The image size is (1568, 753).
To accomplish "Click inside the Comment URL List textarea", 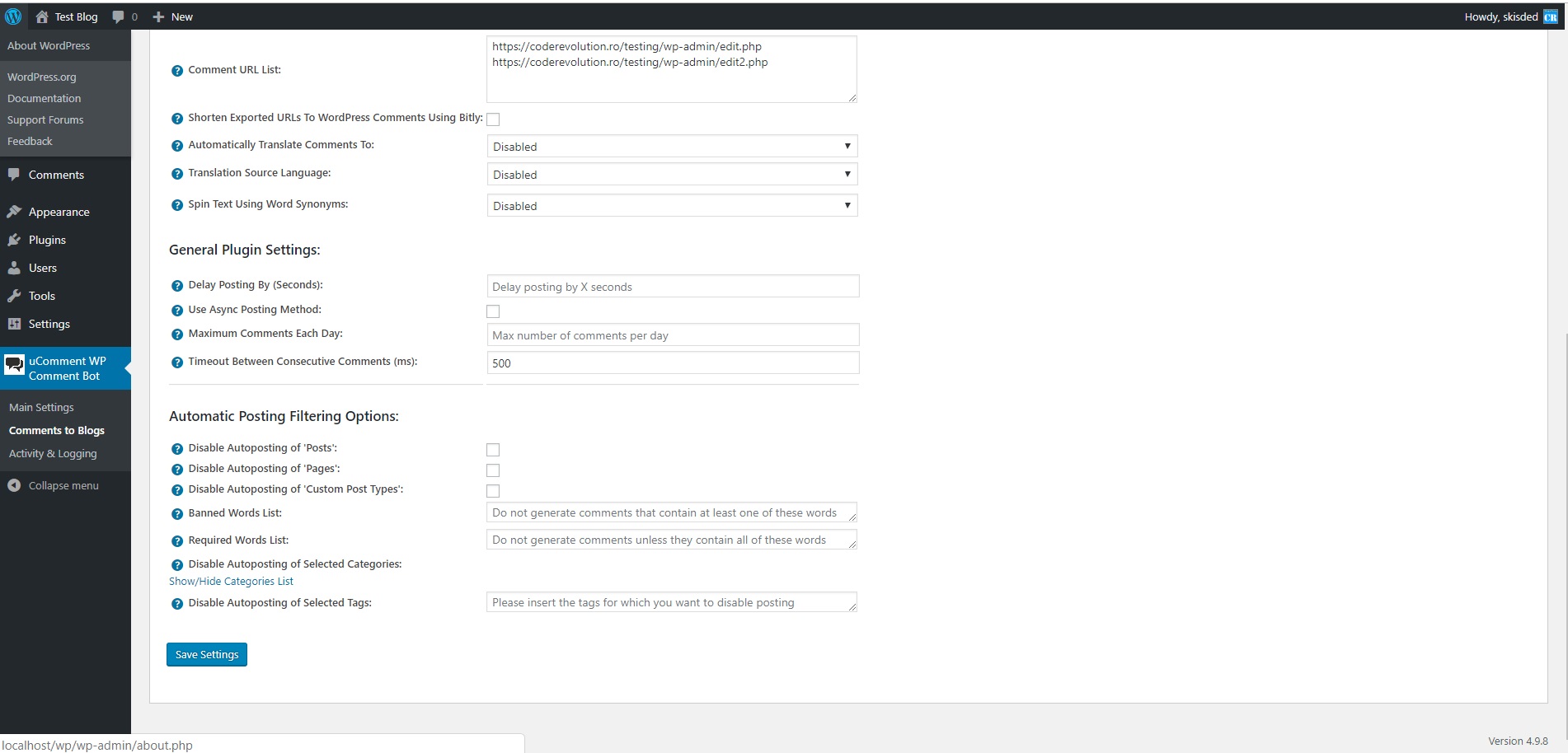I will tap(671, 69).
